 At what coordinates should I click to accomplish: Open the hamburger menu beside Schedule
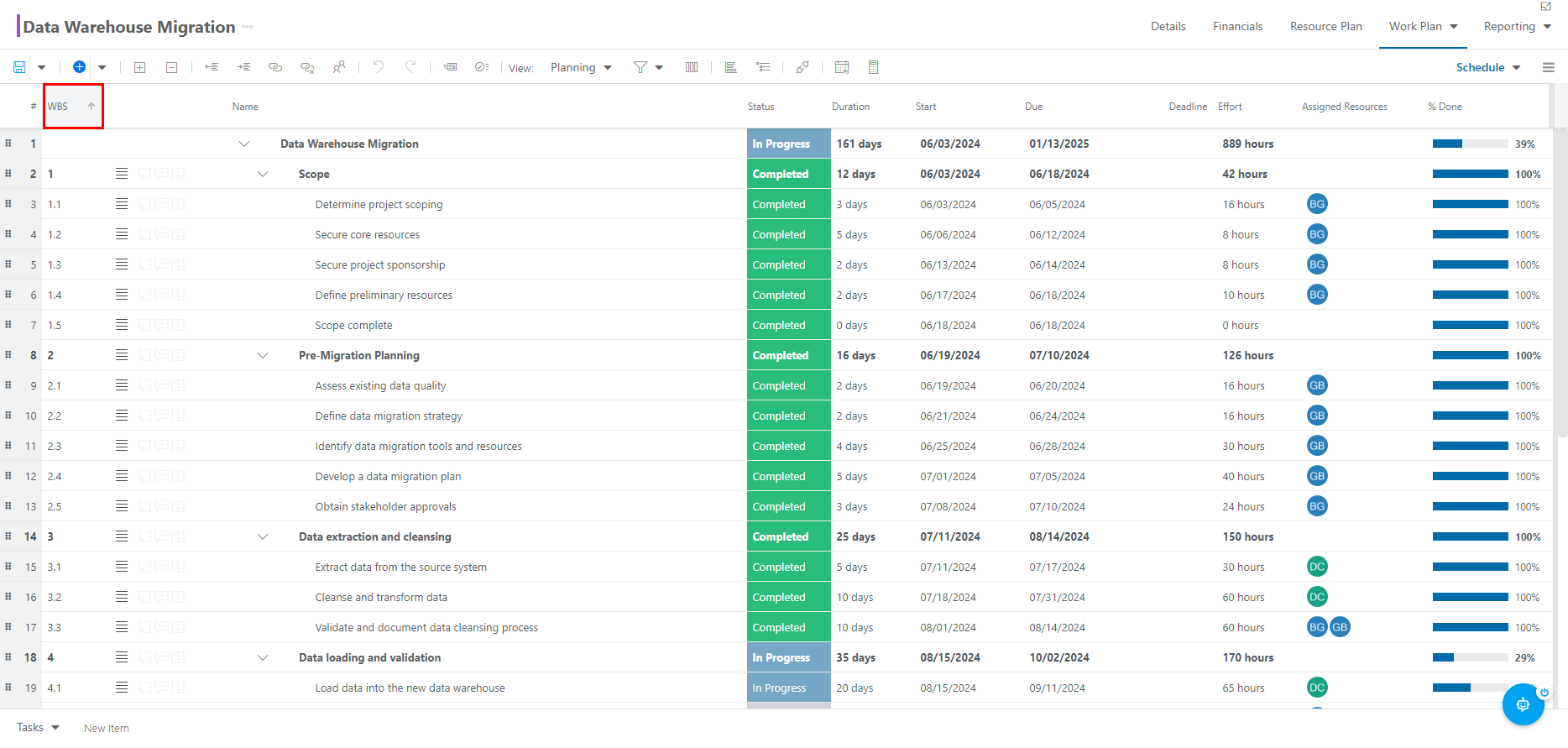pyautogui.click(x=1549, y=67)
